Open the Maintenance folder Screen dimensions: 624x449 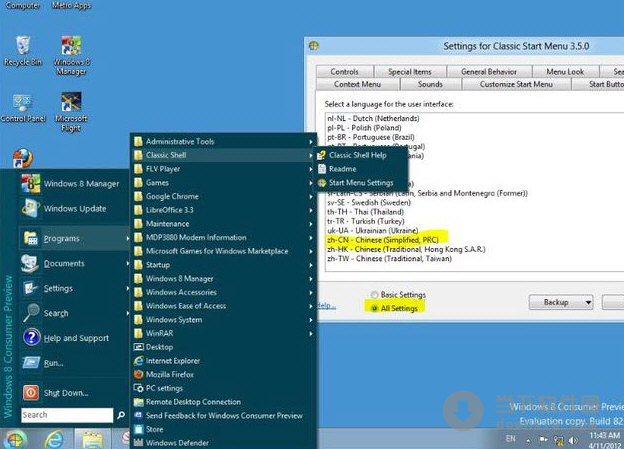[x=223, y=224]
